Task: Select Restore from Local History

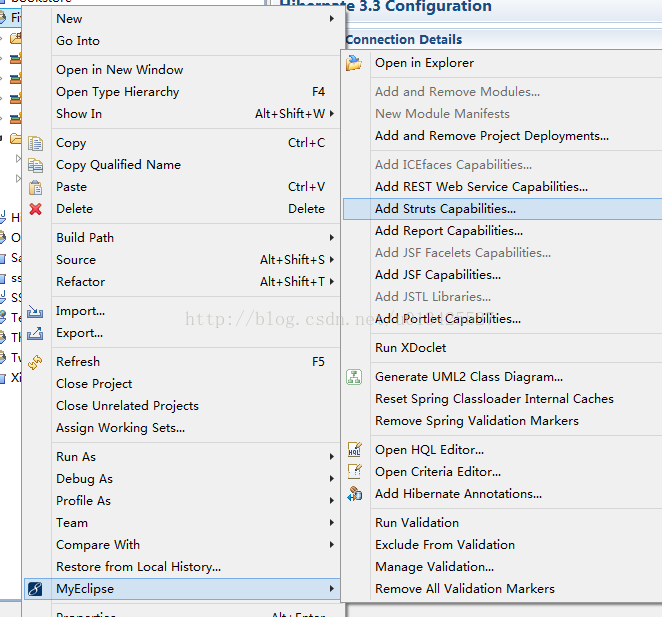Action: click(x=138, y=567)
